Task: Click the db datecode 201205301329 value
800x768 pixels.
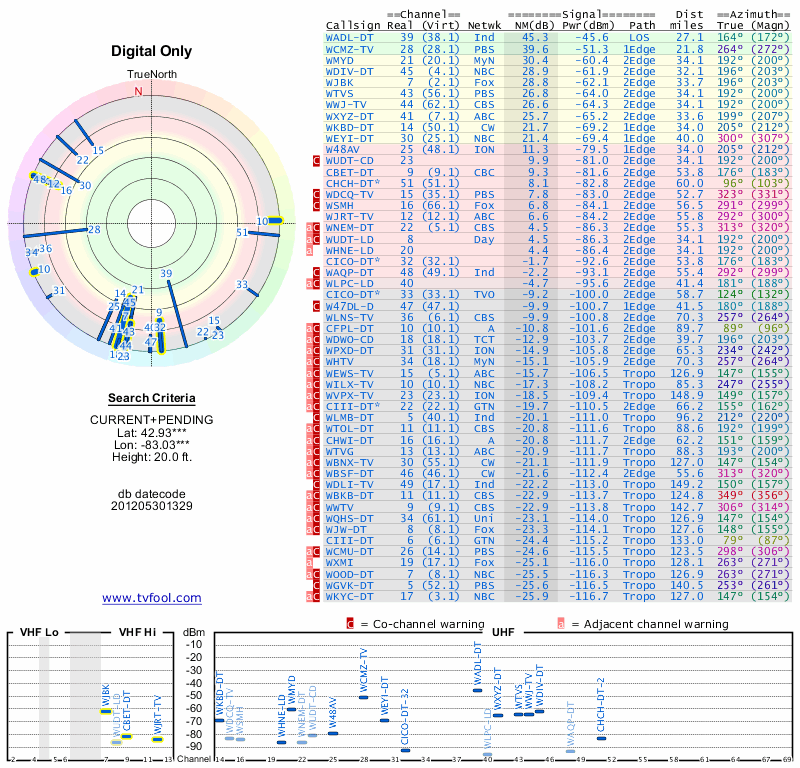Action: pos(152,506)
